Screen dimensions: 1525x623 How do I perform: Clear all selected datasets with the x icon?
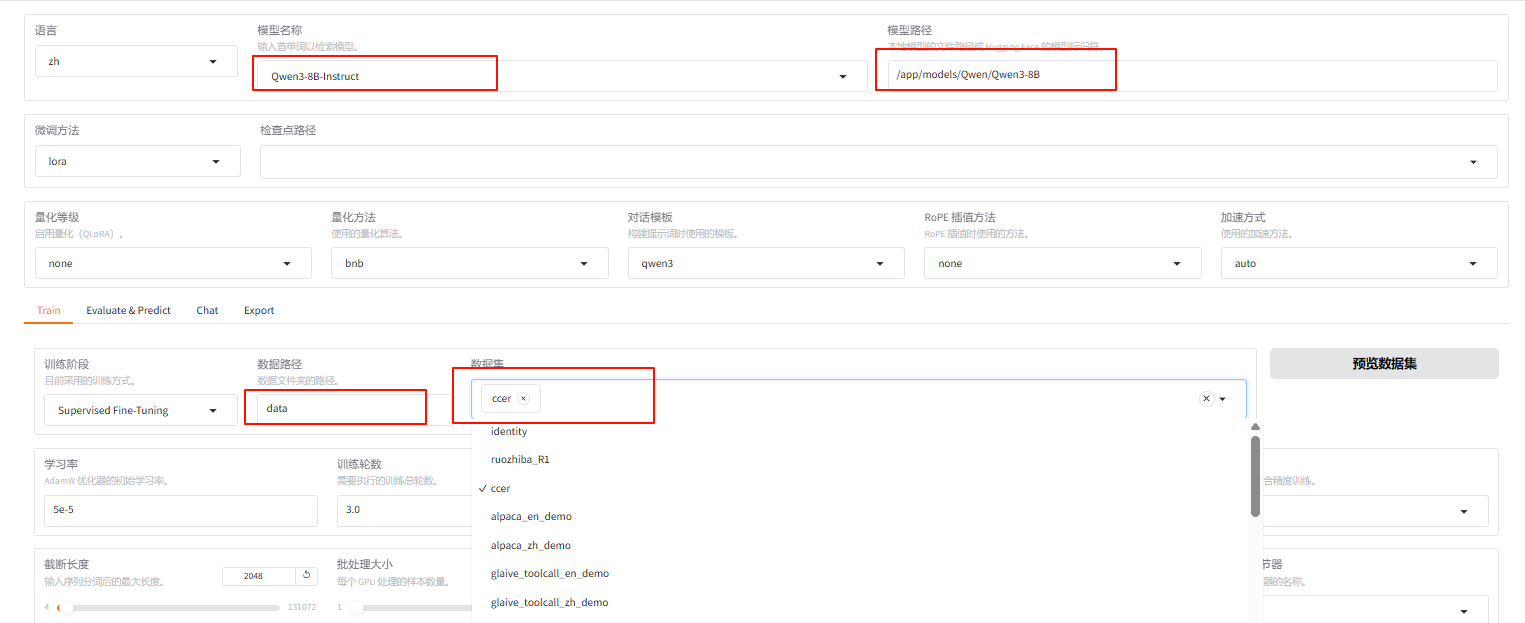[x=1206, y=398]
